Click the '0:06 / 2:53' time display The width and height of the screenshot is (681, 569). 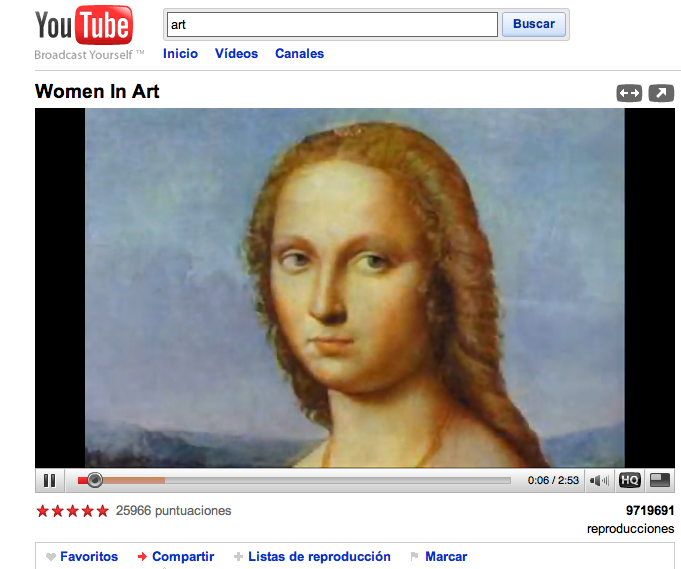click(x=553, y=480)
